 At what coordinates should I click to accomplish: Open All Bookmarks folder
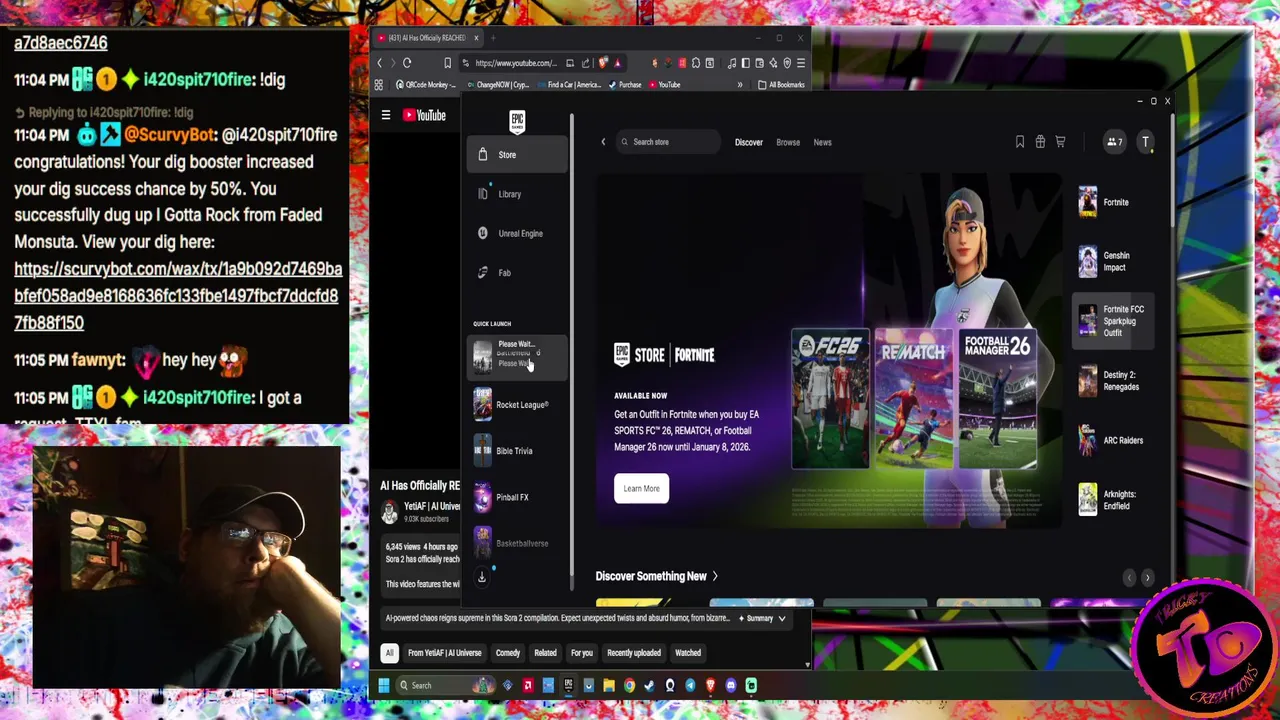tap(781, 85)
